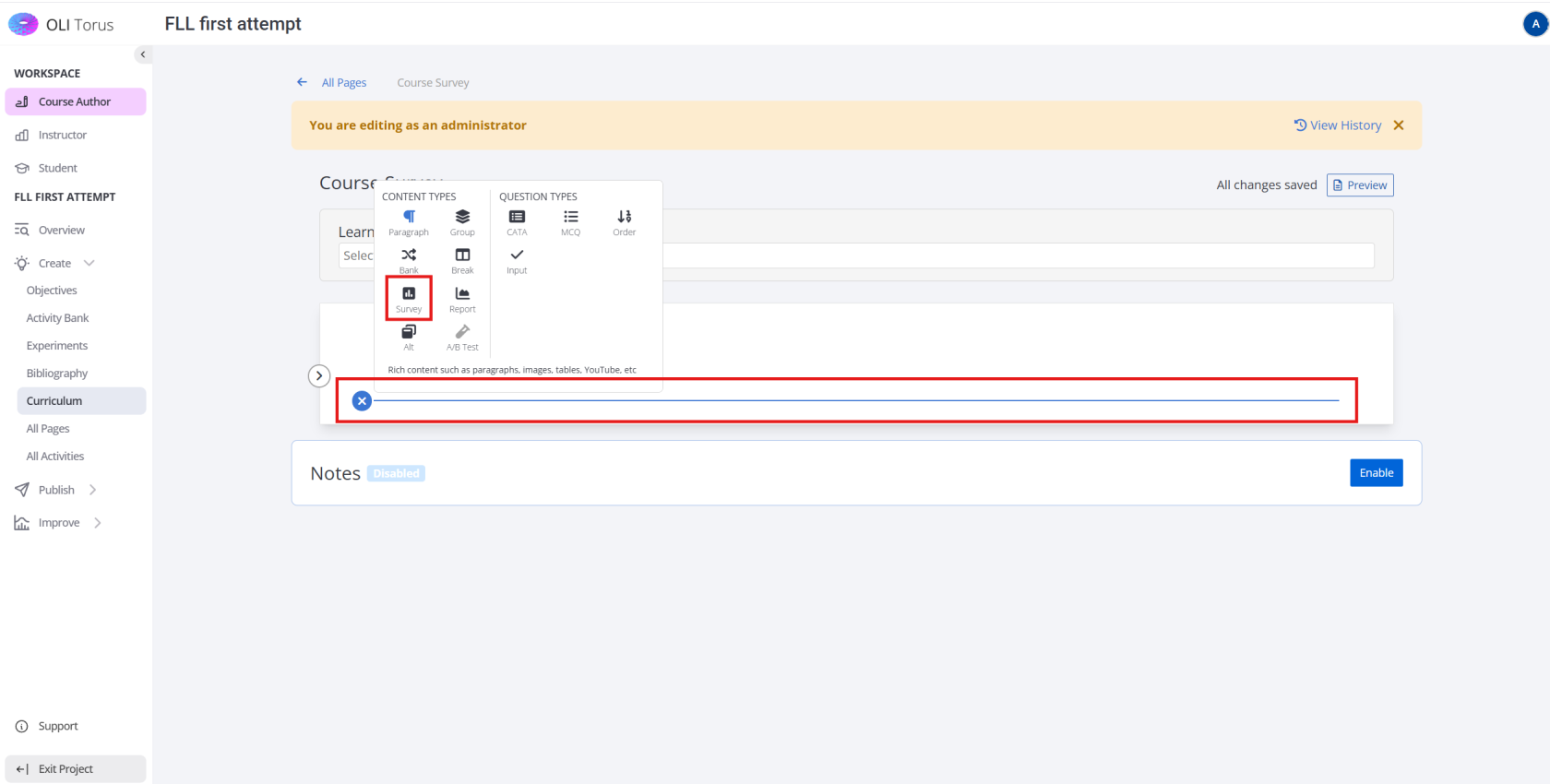Image resolution: width=1550 pixels, height=784 pixels.
Task: Insert a Paragraph content block
Action: tap(409, 222)
